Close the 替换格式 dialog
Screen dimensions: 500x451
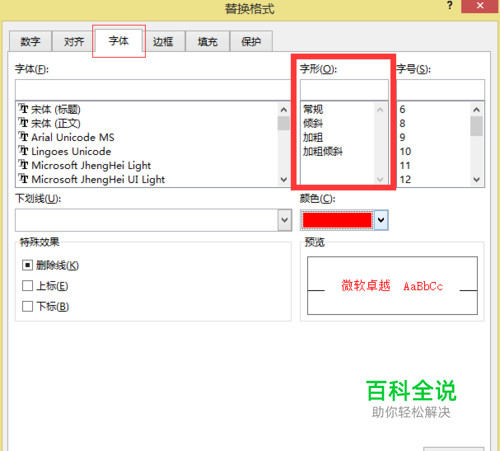tap(480, 6)
